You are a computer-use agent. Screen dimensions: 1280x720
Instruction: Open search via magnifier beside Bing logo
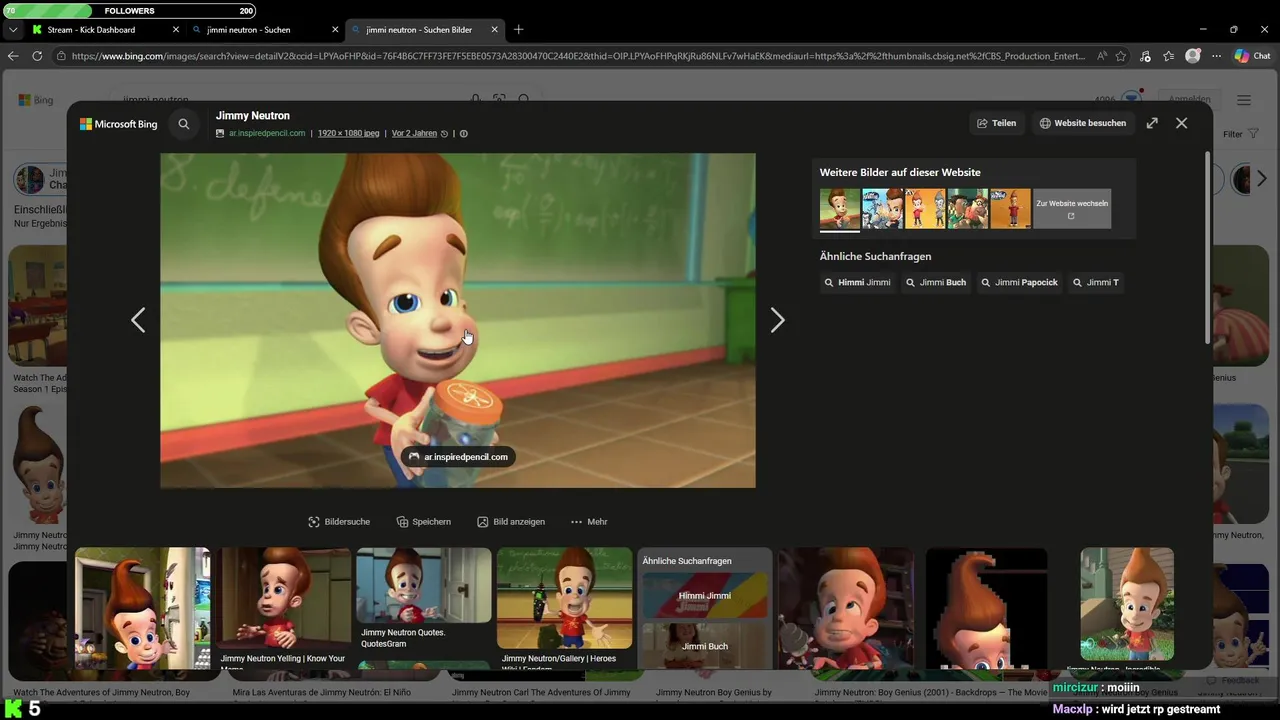tap(184, 124)
